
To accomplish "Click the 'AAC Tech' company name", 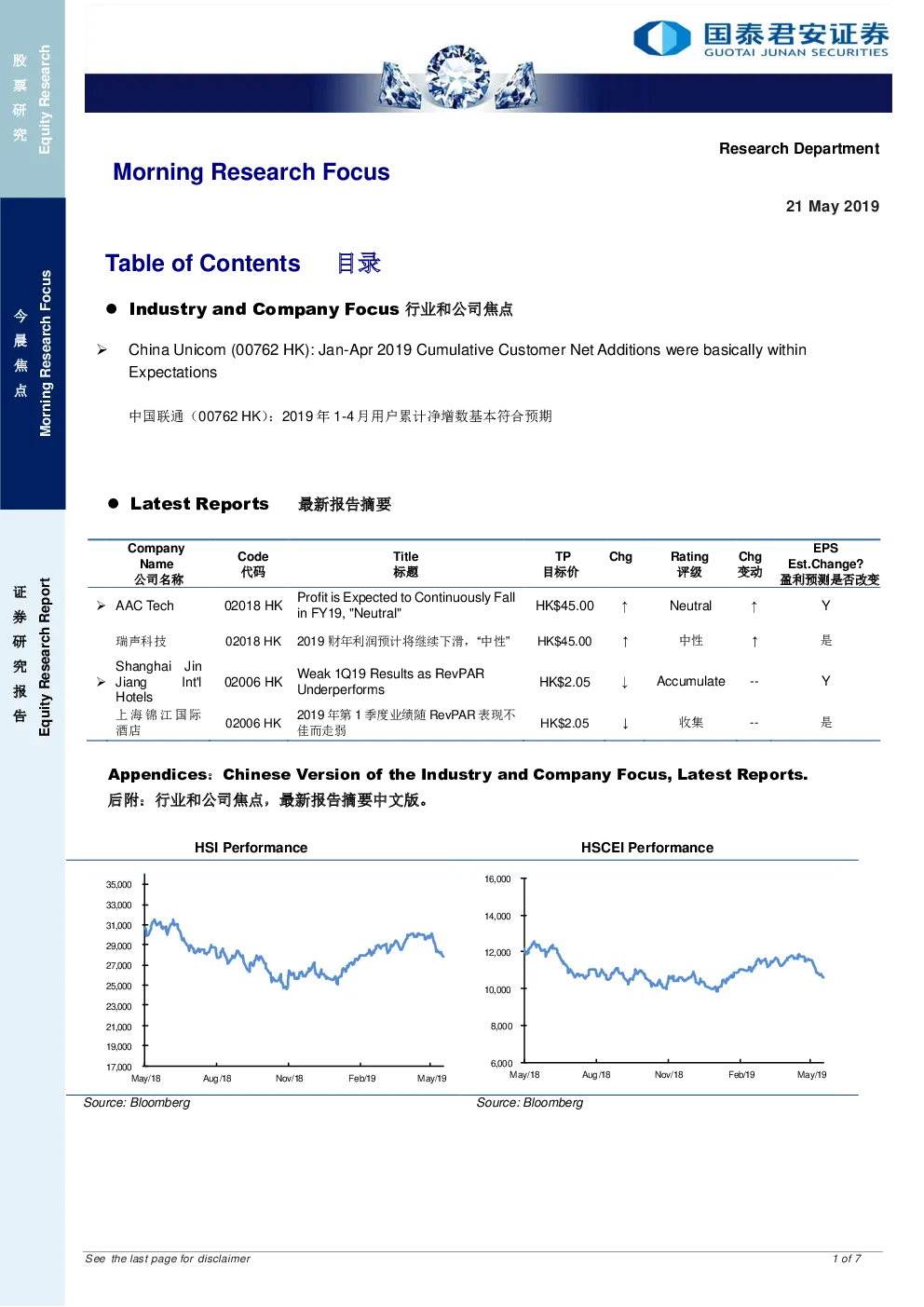I will (x=144, y=606).
